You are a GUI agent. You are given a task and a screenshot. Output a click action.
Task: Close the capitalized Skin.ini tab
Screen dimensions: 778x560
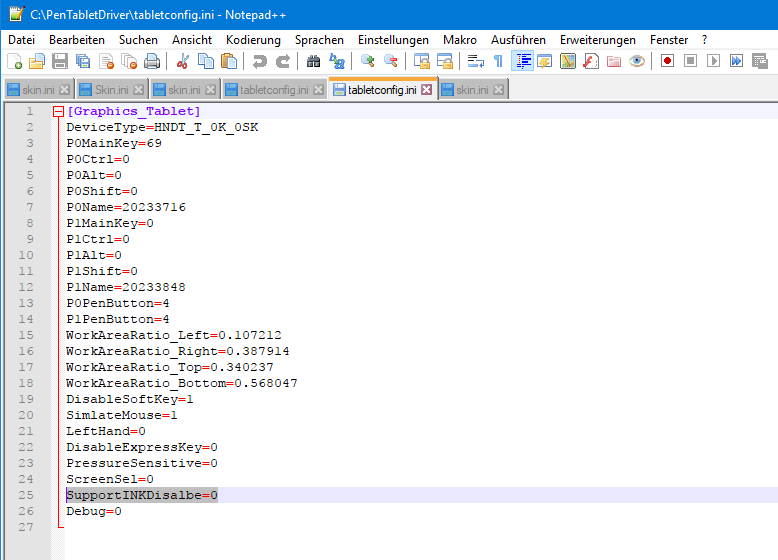(x=138, y=89)
